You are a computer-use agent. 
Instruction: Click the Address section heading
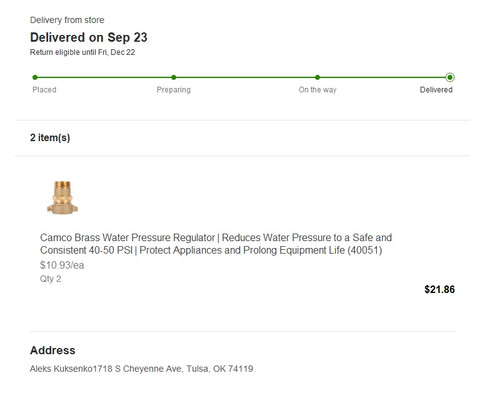coord(53,350)
